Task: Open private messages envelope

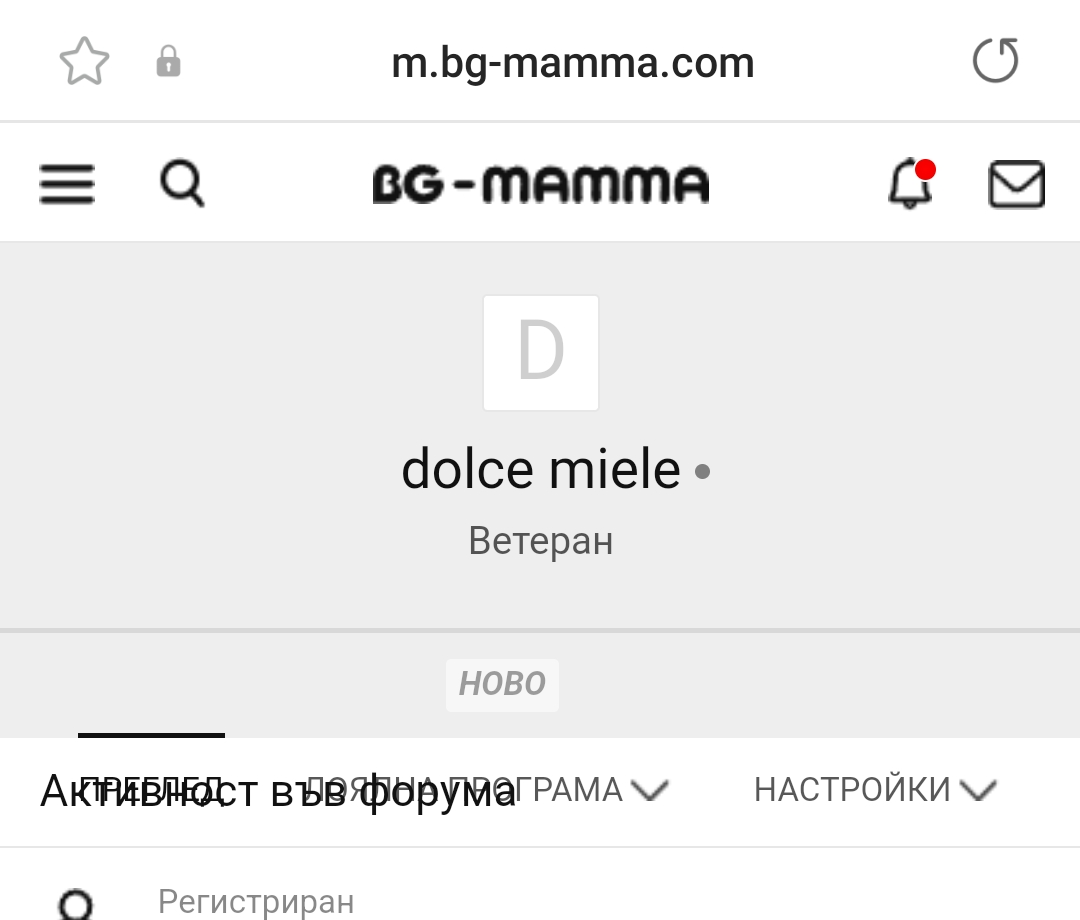Action: (1016, 184)
